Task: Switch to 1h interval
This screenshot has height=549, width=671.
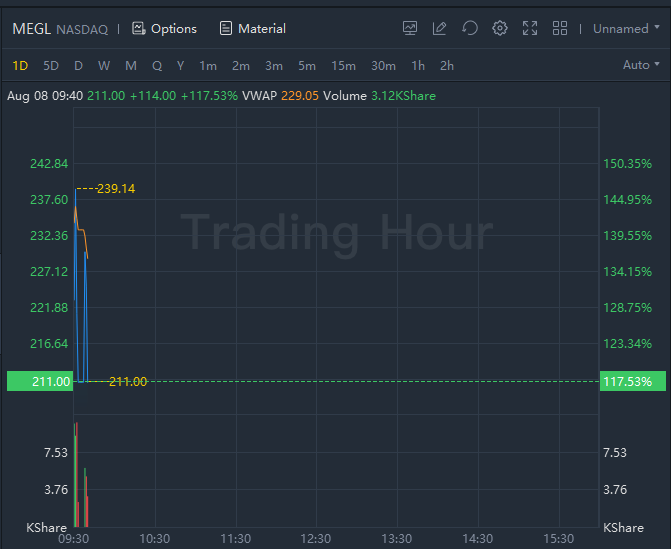Action: [x=418, y=65]
